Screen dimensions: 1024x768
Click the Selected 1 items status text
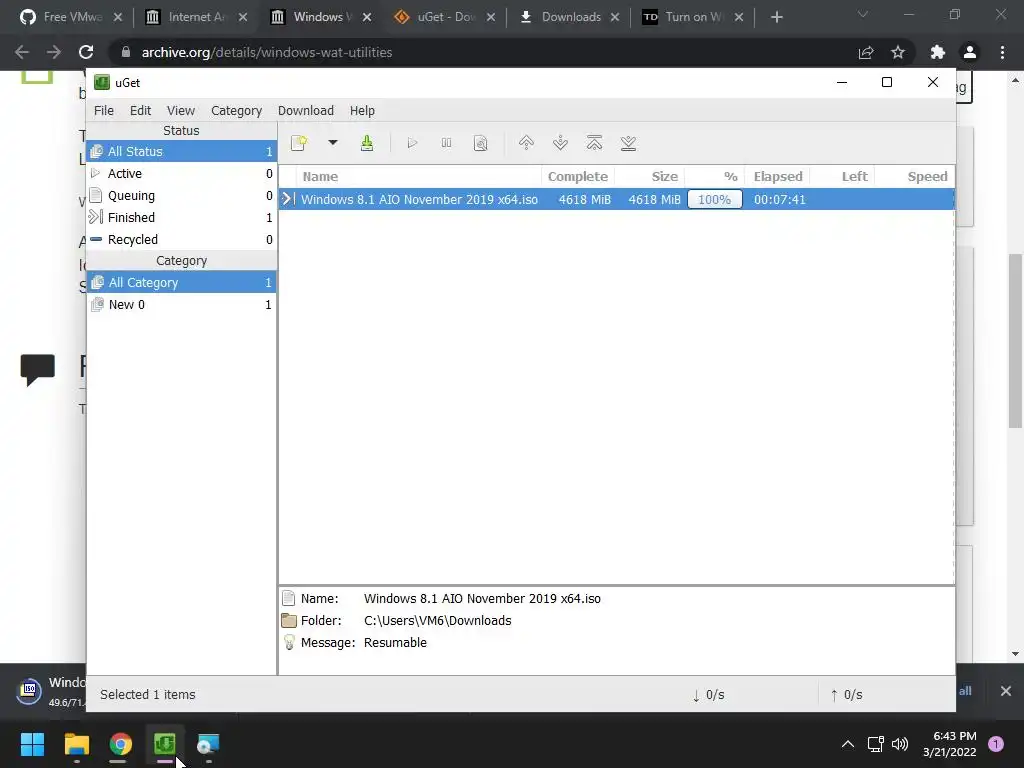[148, 695]
